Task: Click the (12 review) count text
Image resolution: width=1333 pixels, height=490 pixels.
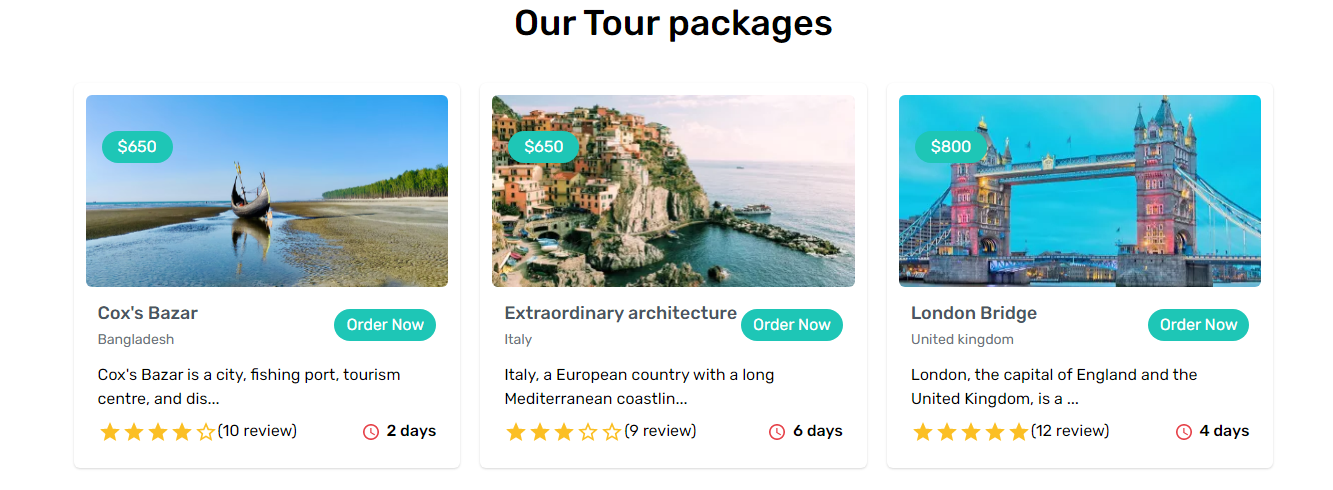Action: pos(1070,431)
